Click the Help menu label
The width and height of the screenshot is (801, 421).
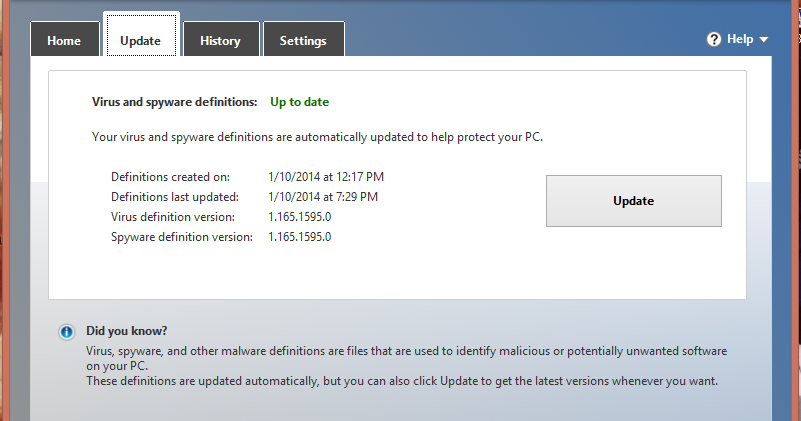[740, 40]
